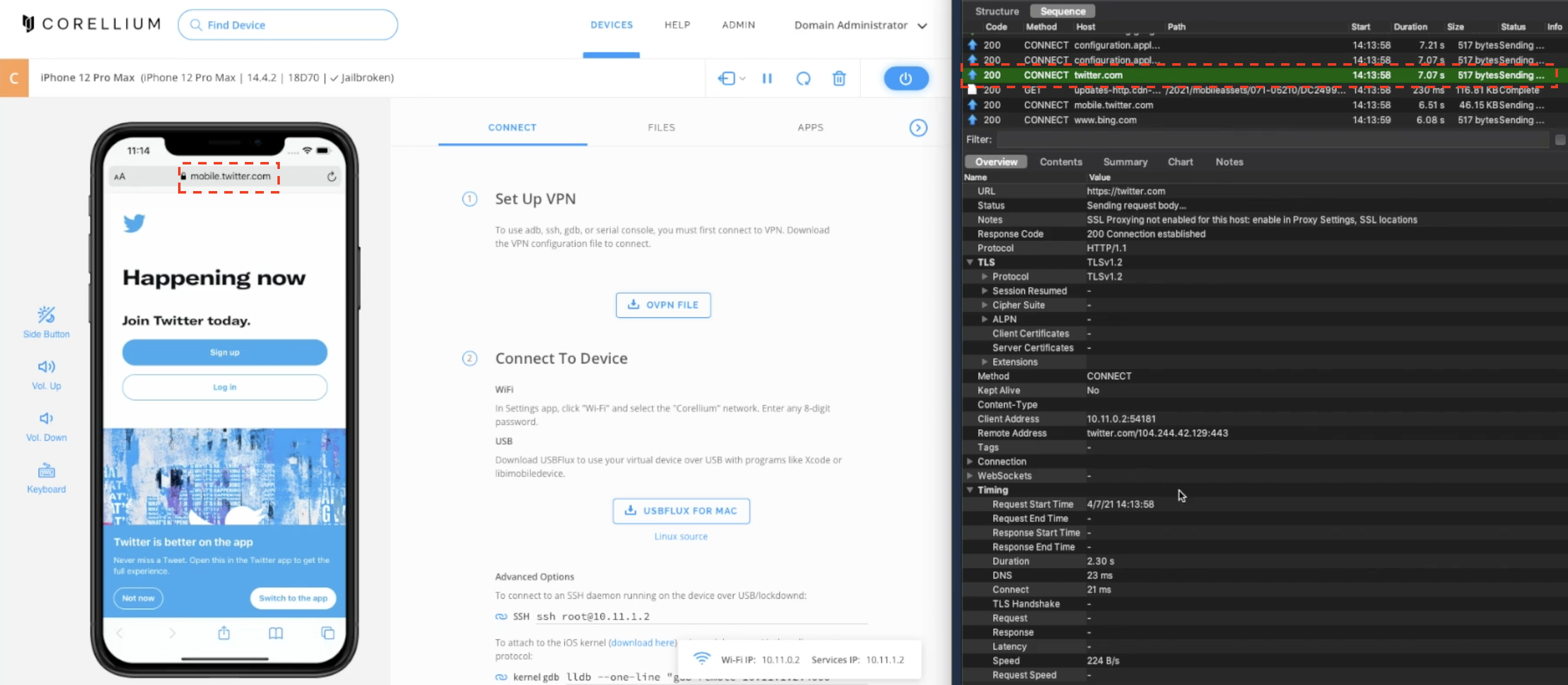Tap the Sign up button on phone
Viewport: 1568px width, 685px height.
pos(225,352)
